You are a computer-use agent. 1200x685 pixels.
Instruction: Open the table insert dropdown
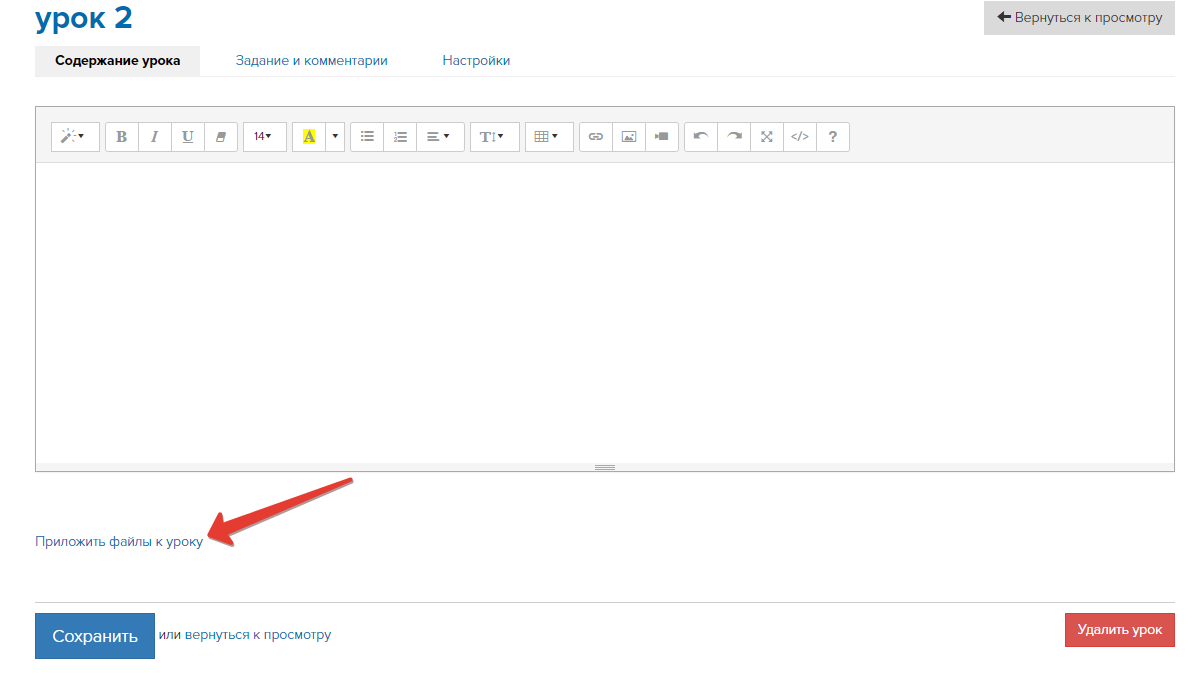[x=548, y=137]
